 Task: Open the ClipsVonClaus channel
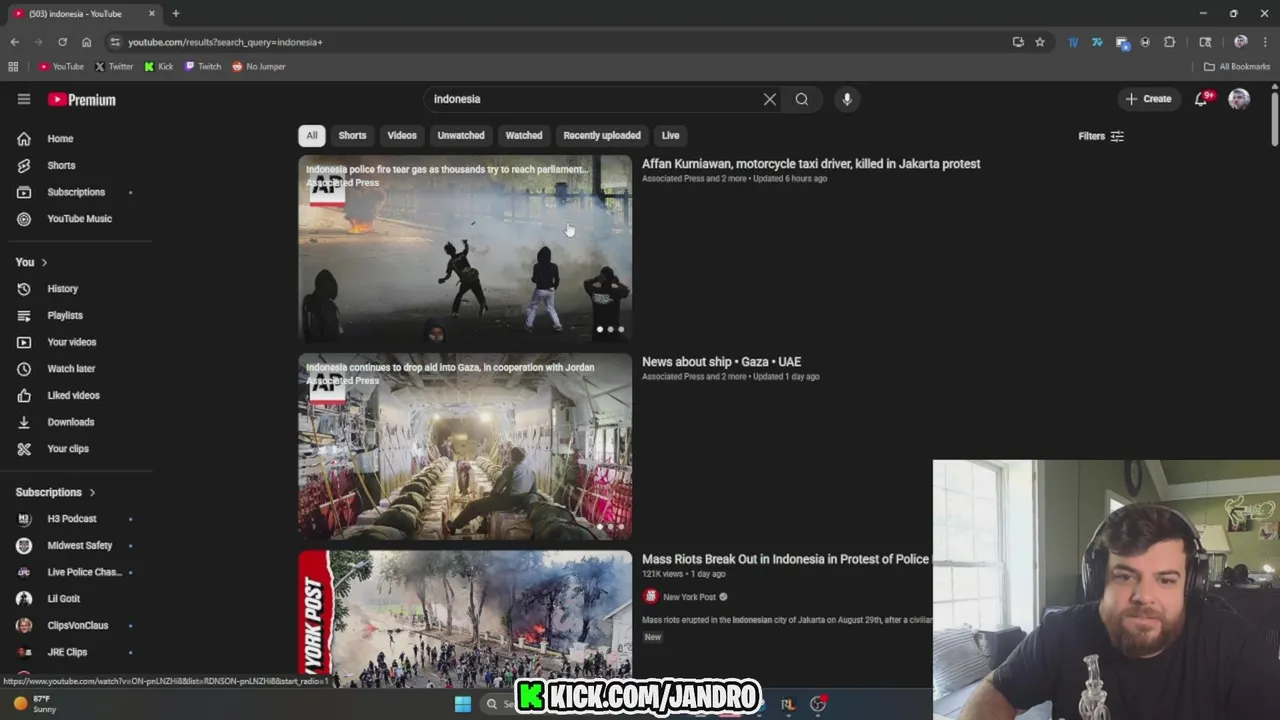point(76,625)
